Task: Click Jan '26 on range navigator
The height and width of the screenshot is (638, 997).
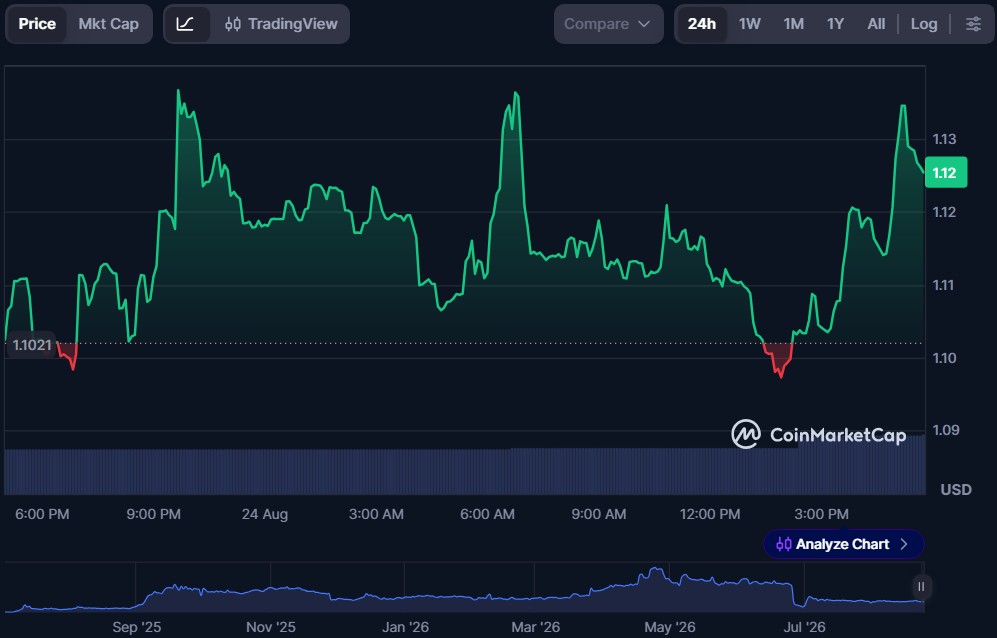Action: [x=405, y=627]
